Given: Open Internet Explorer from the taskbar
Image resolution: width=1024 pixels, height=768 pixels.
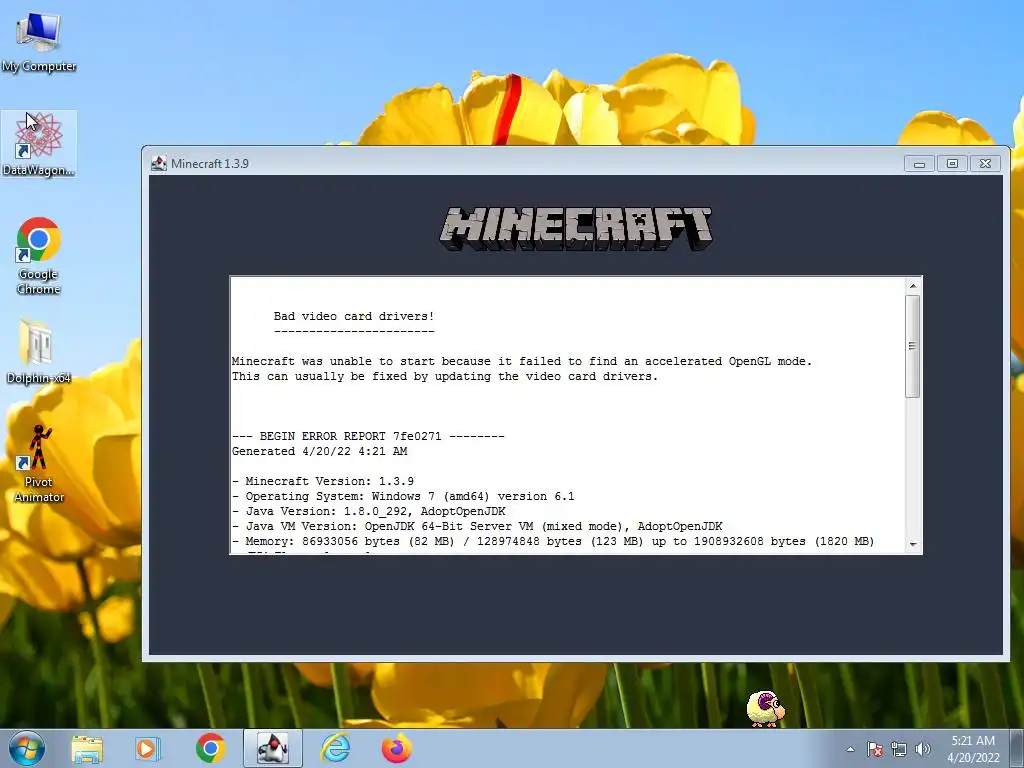Looking at the screenshot, I should point(335,748).
